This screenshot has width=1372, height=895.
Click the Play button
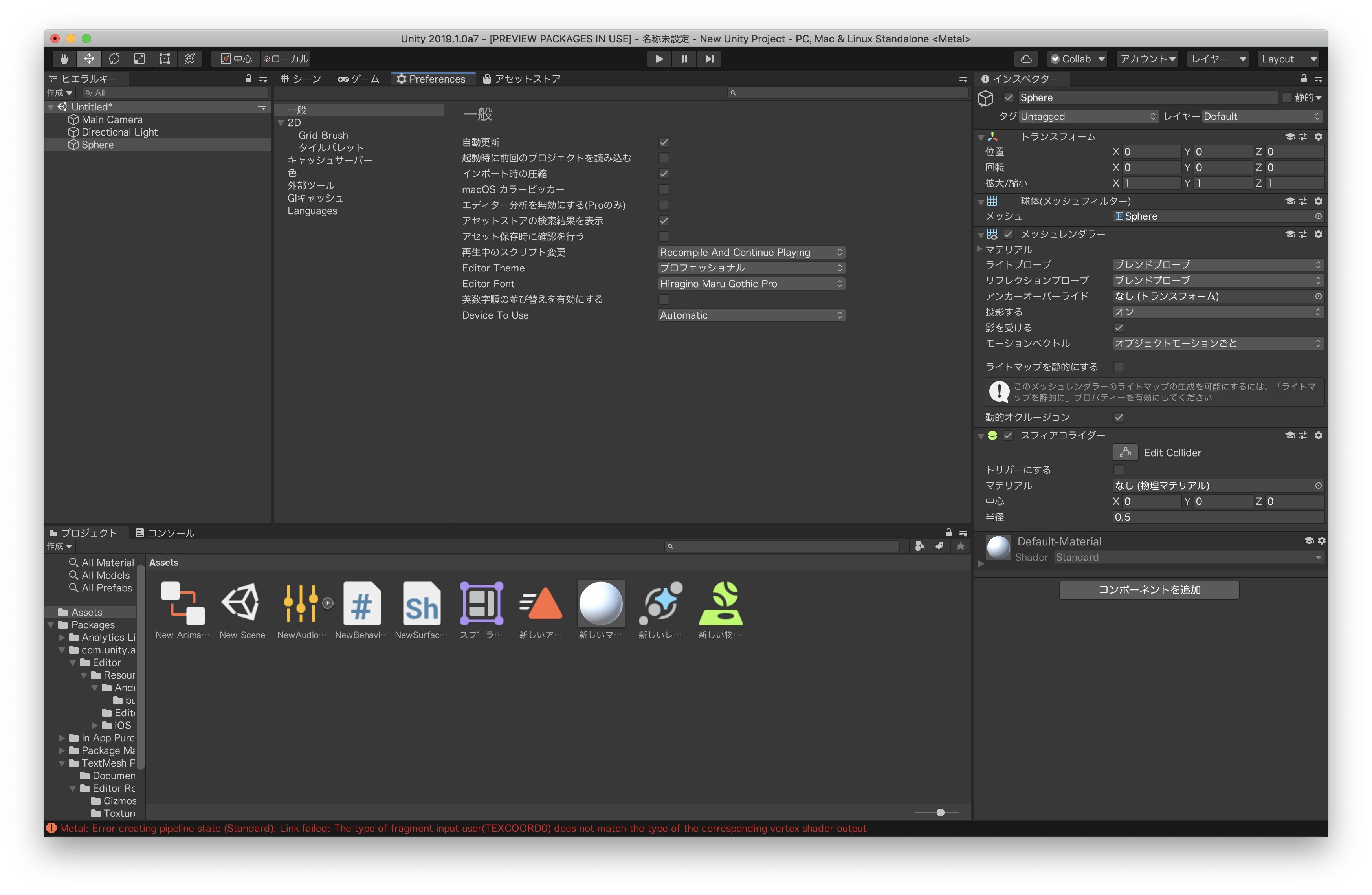659,59
